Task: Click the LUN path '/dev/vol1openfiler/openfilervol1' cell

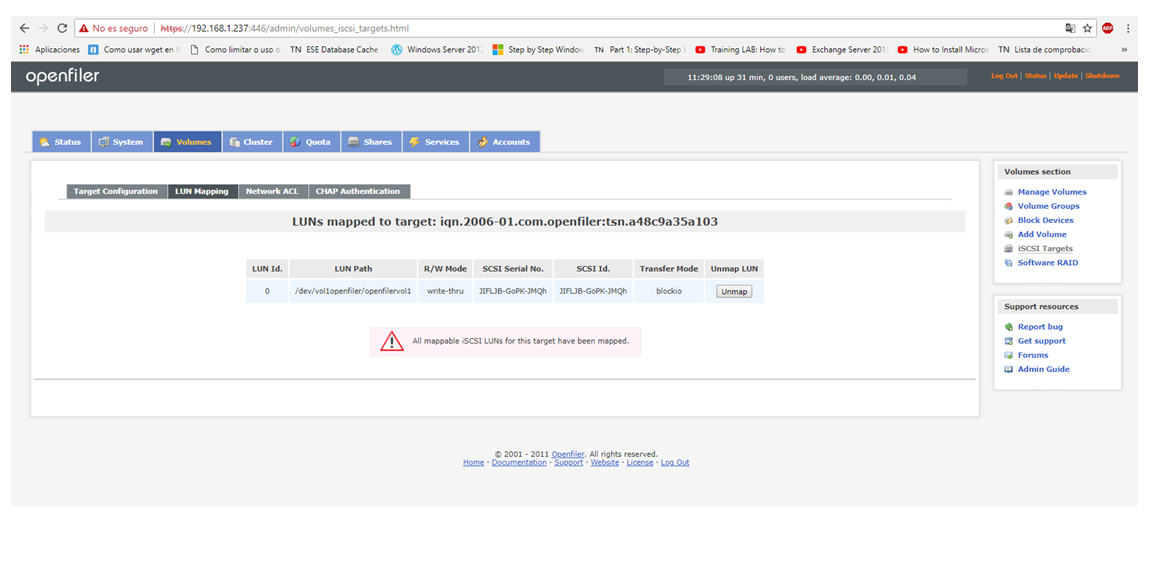Action: tap(352, 291)
